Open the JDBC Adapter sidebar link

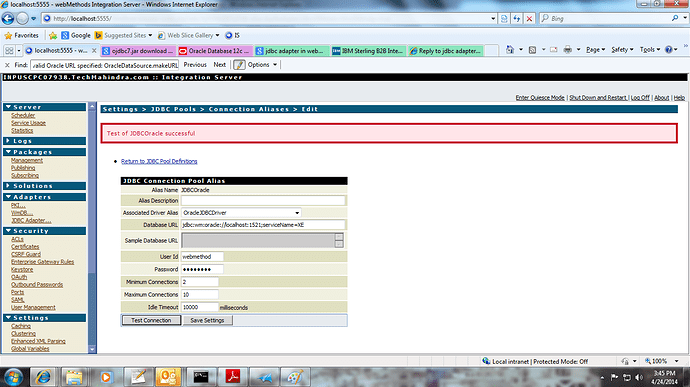click(31, 221)
